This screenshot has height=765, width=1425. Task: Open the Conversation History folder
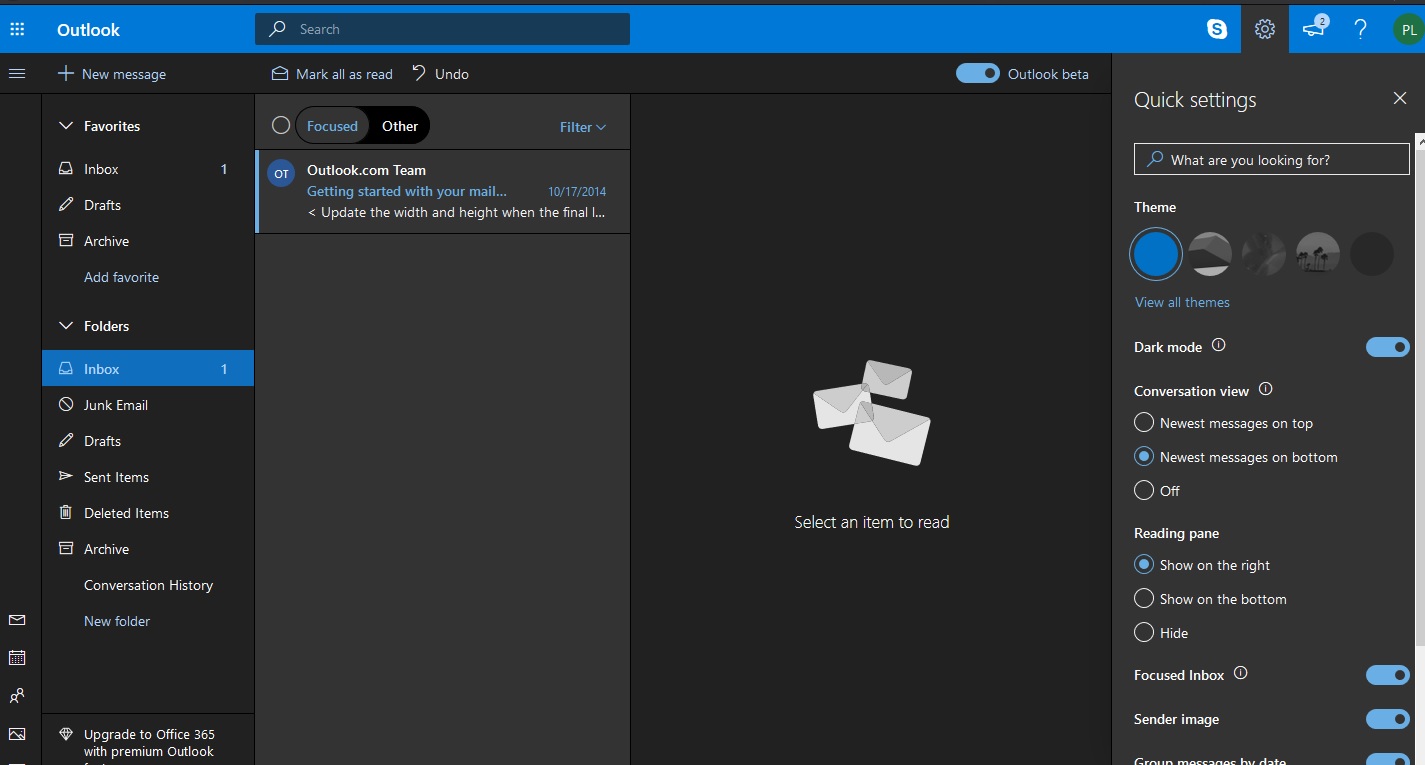(148, 585)
